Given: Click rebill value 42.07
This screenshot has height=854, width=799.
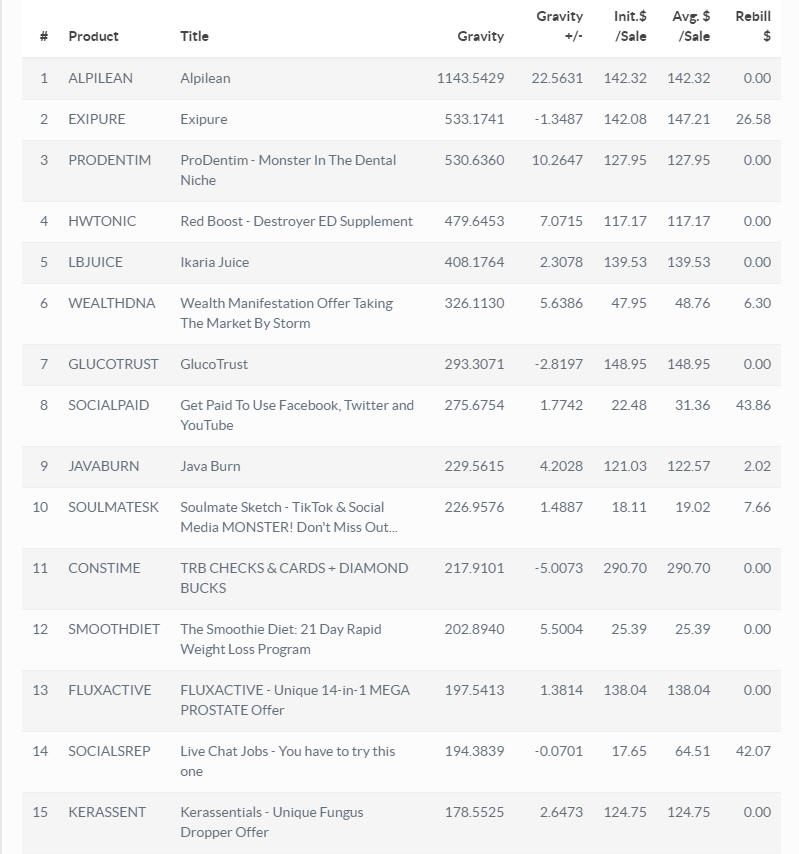Looking at the screenshot, I should tap(753, 751).
